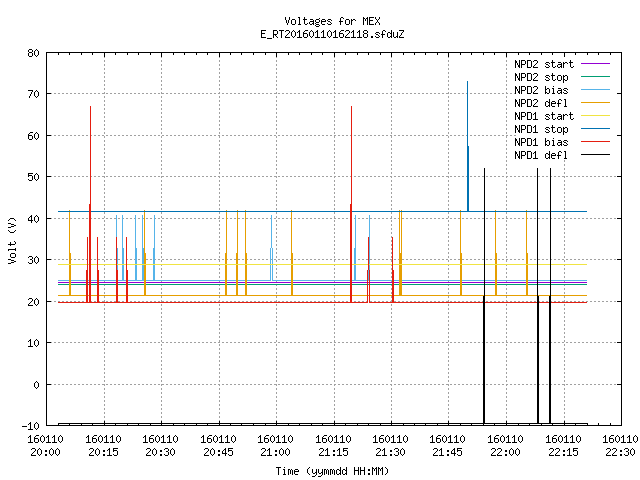Click the y-axis tick label 70
The width and height of the screenshot is (640, 480).
pyautogui.click(x=33, y=94)
